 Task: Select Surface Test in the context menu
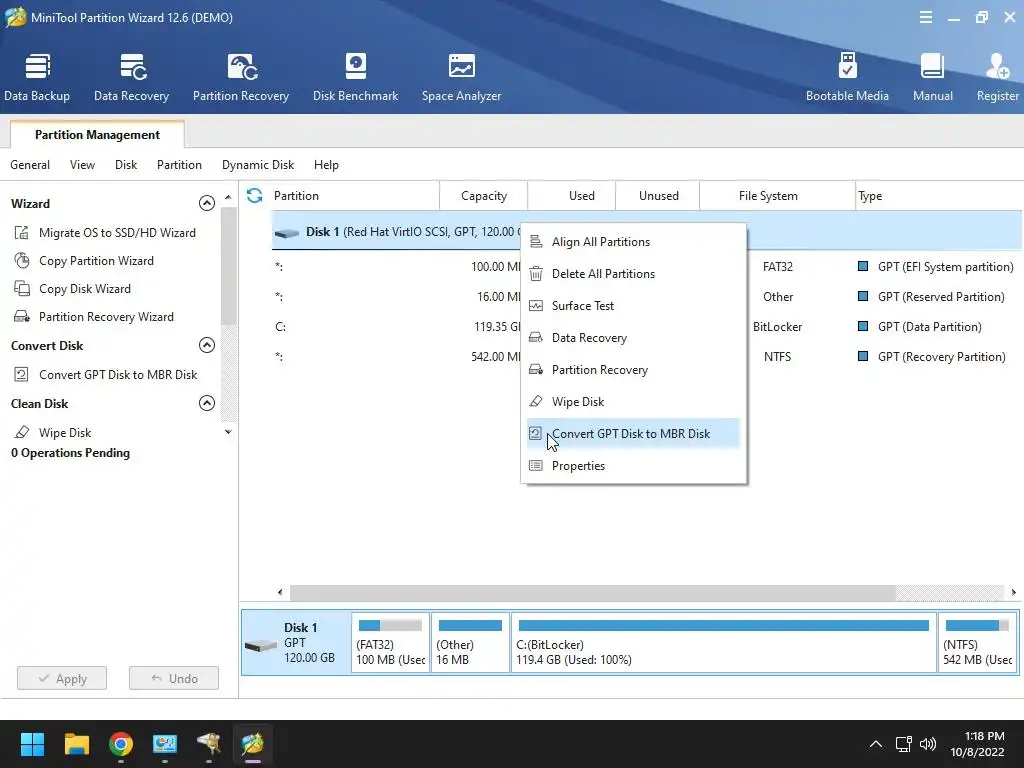click(633, 306)
